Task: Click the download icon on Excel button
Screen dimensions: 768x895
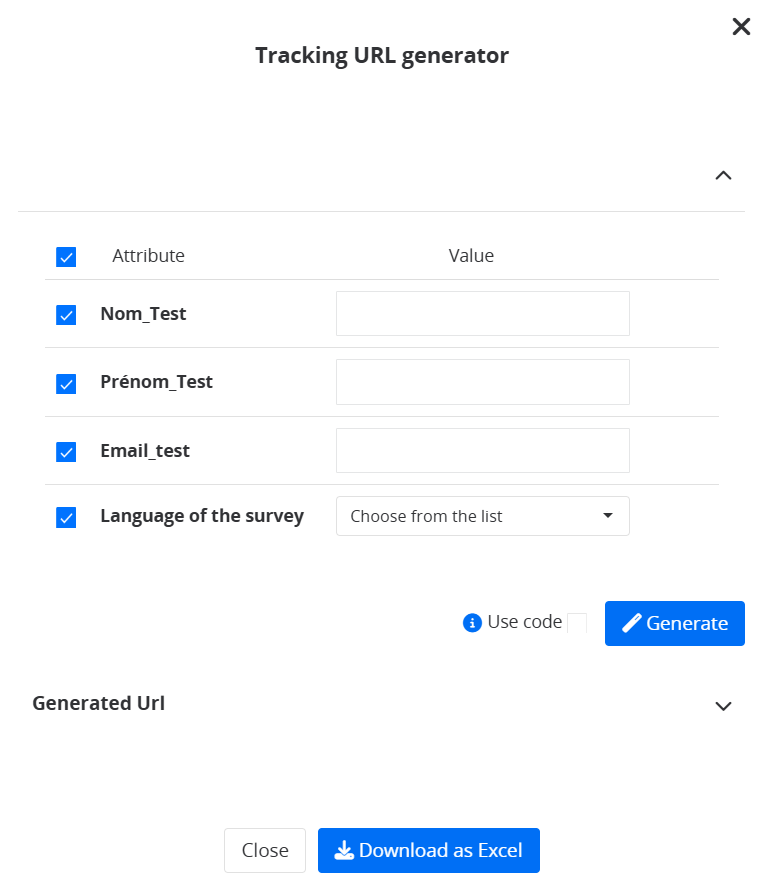Action: point(344,850)
